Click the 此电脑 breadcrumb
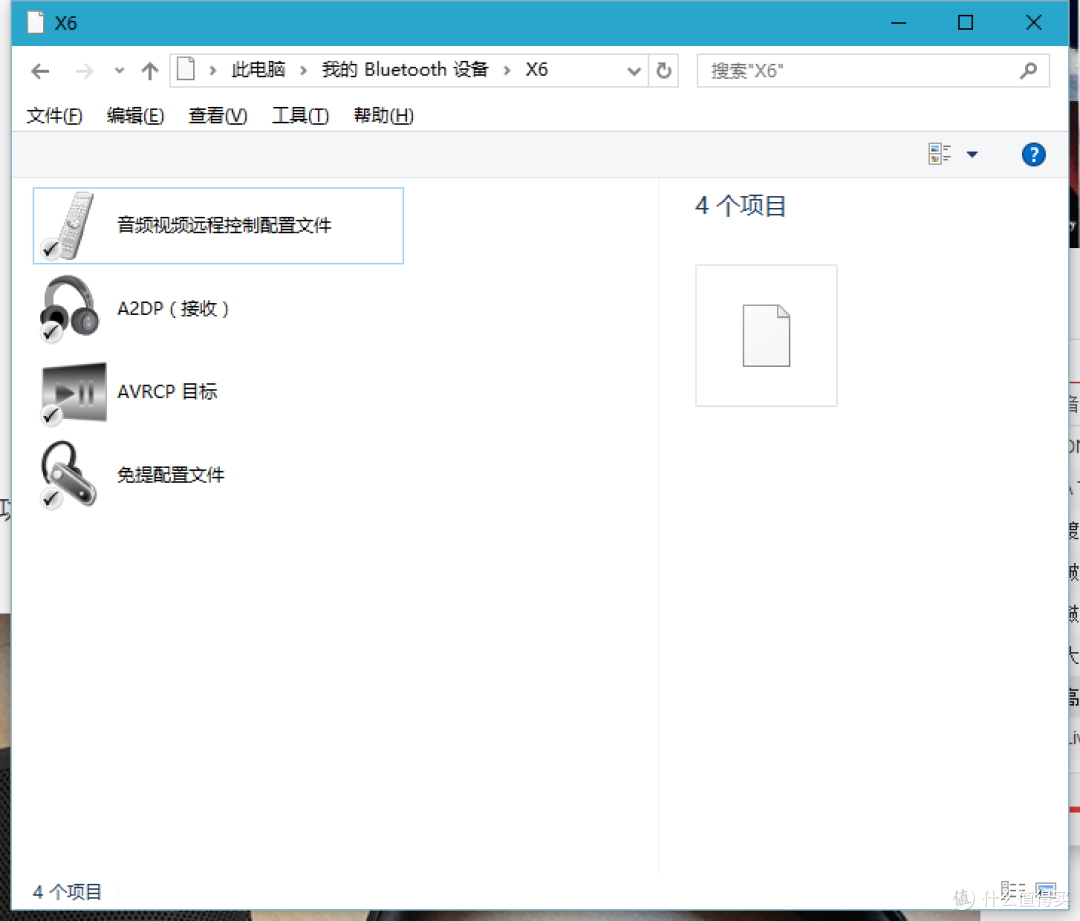Image resolution: width=1080 pixels, height=921 pixels. tap(258, 70)
